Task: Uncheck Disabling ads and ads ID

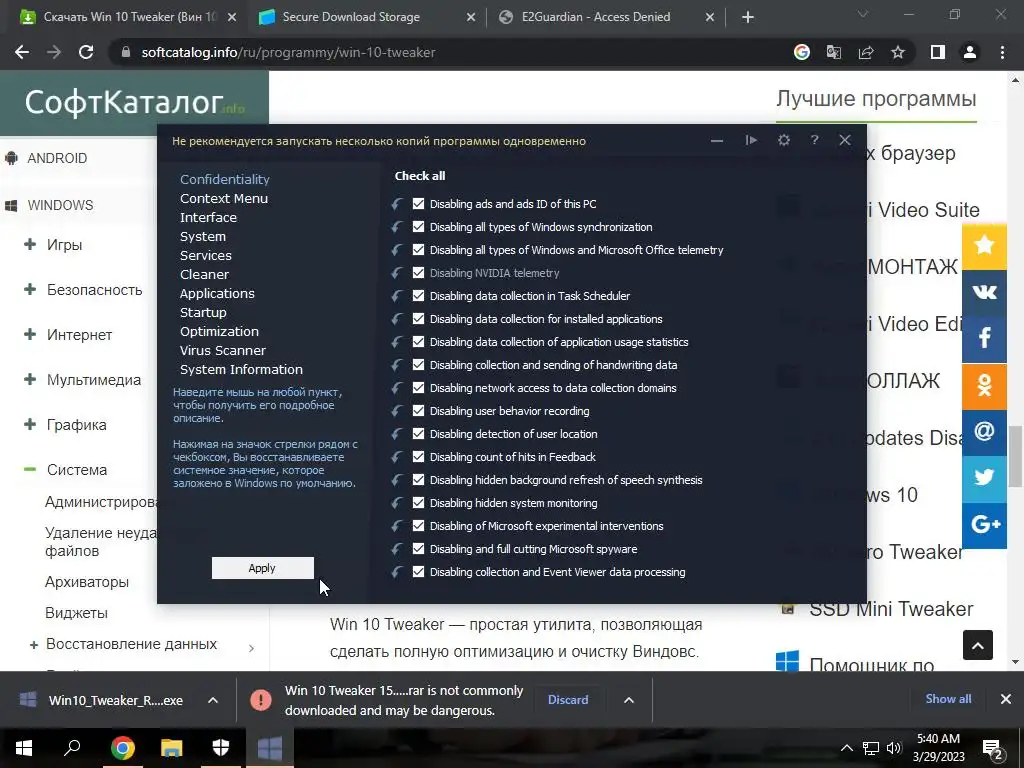Action: 419,204
